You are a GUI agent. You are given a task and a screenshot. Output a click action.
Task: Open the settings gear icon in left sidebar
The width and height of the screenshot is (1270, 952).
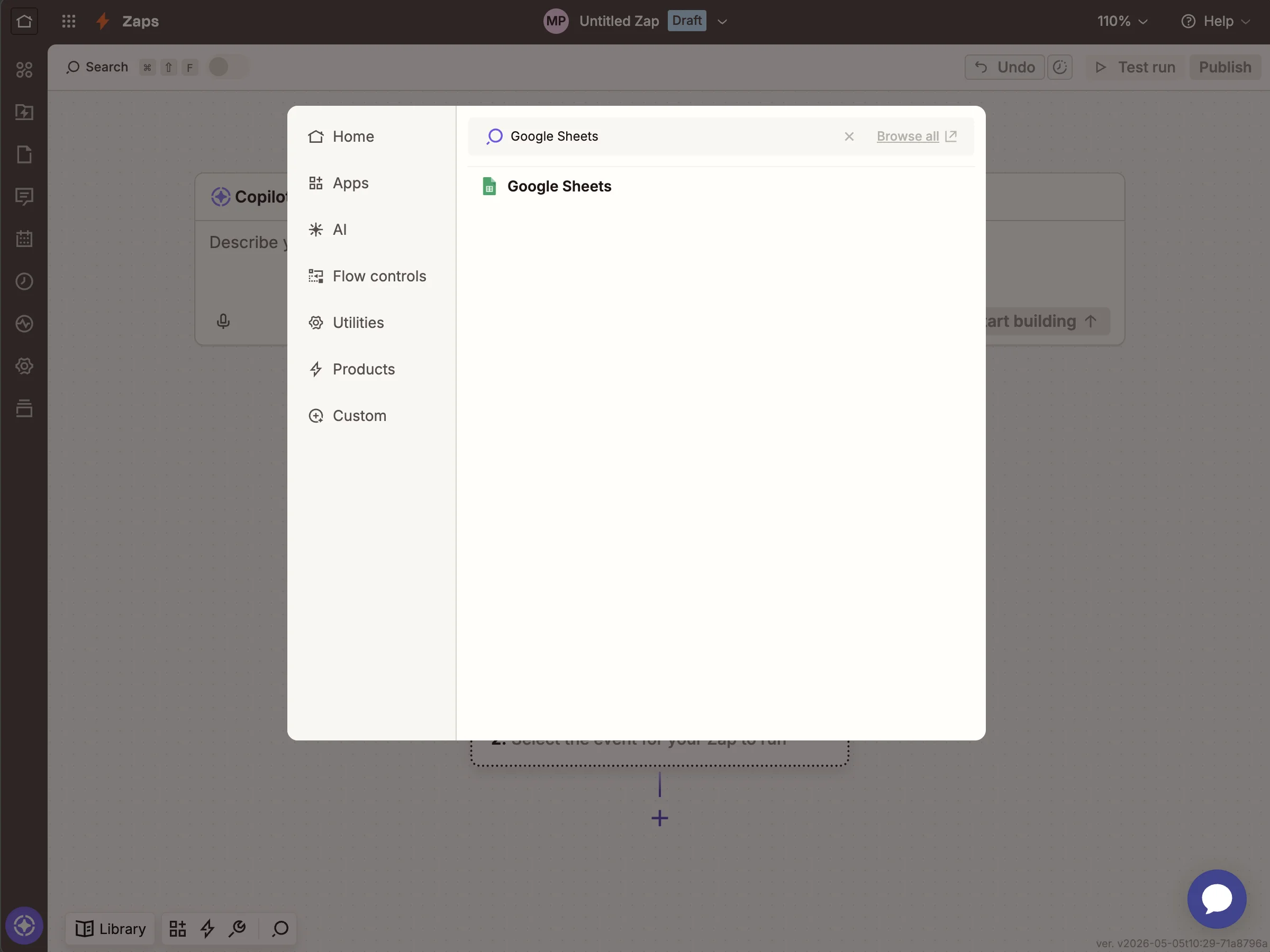pyautogui.click(x=24, y=366)
